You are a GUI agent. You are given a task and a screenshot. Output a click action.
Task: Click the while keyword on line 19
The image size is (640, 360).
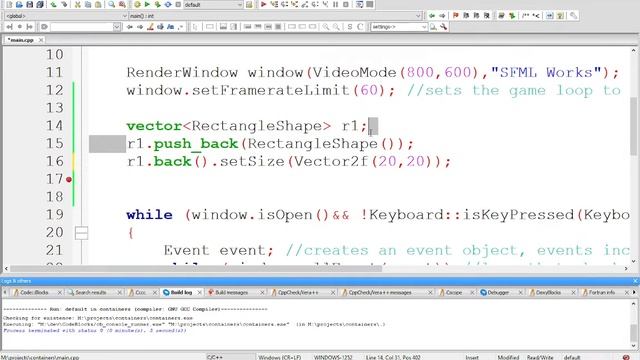[x=149, y=215]
